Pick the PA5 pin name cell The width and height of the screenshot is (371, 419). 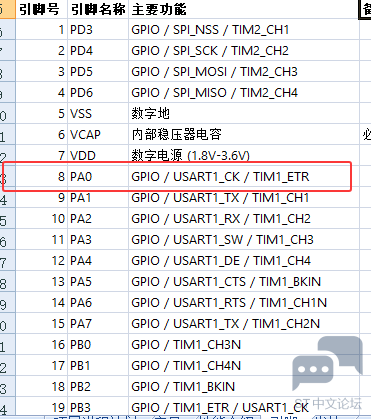pyautogui.click(x=98, y=282)
